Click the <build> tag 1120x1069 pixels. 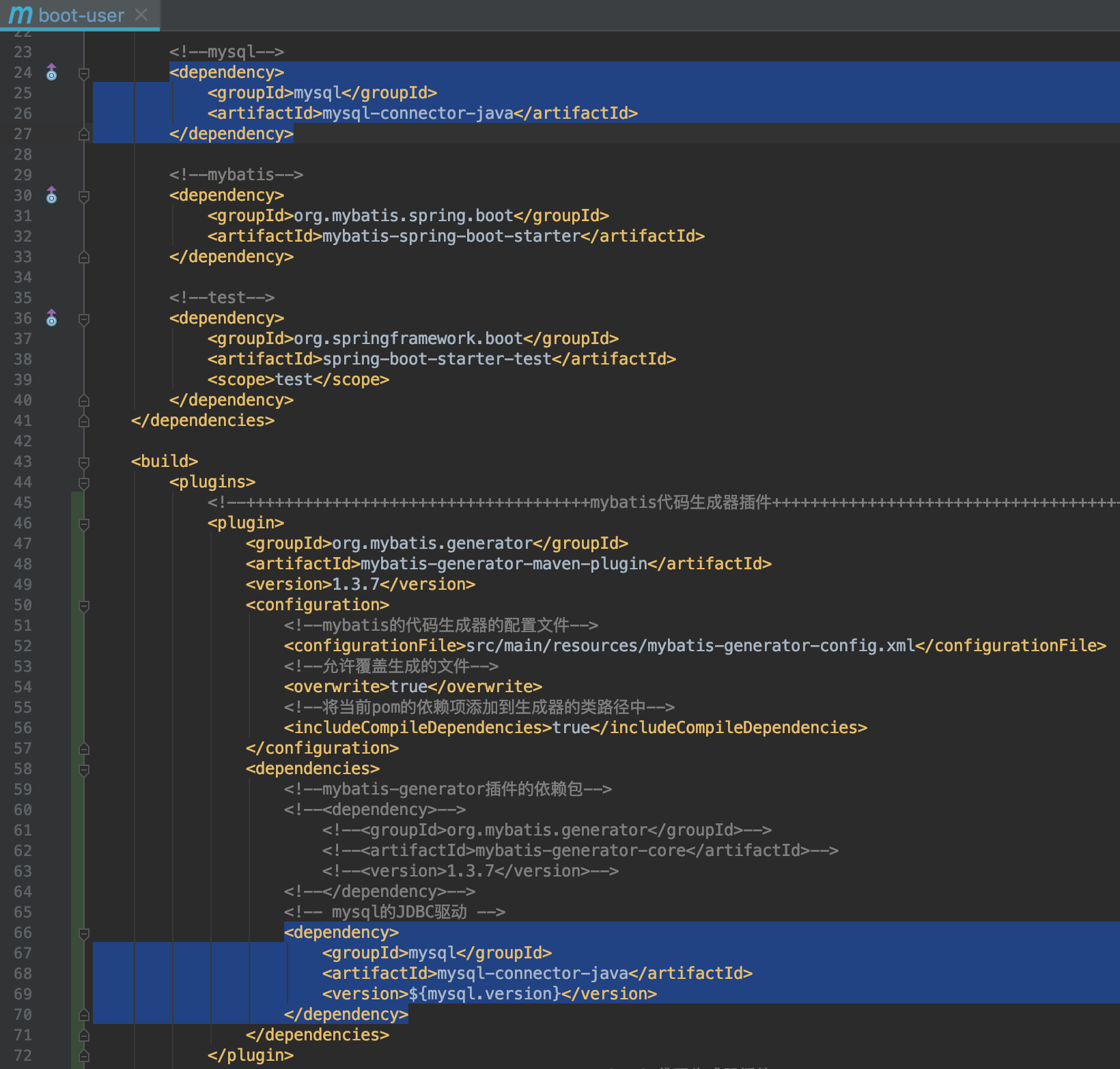point(165,461)
